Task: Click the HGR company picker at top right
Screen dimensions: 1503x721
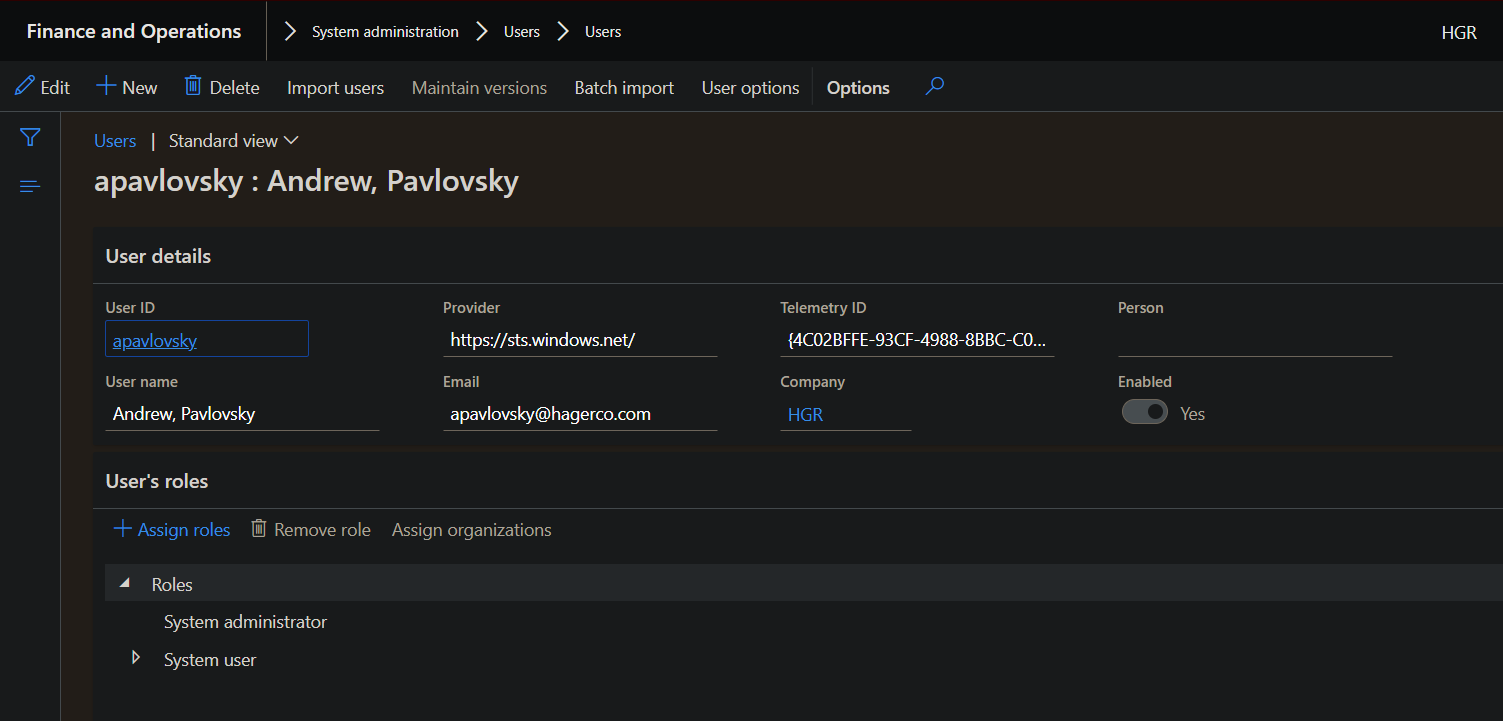Action: [x=1459, y=32]
